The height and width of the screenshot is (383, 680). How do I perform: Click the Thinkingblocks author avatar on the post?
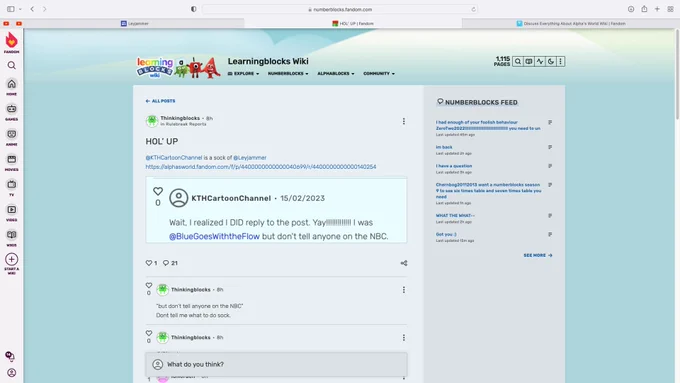click(152, 121)
